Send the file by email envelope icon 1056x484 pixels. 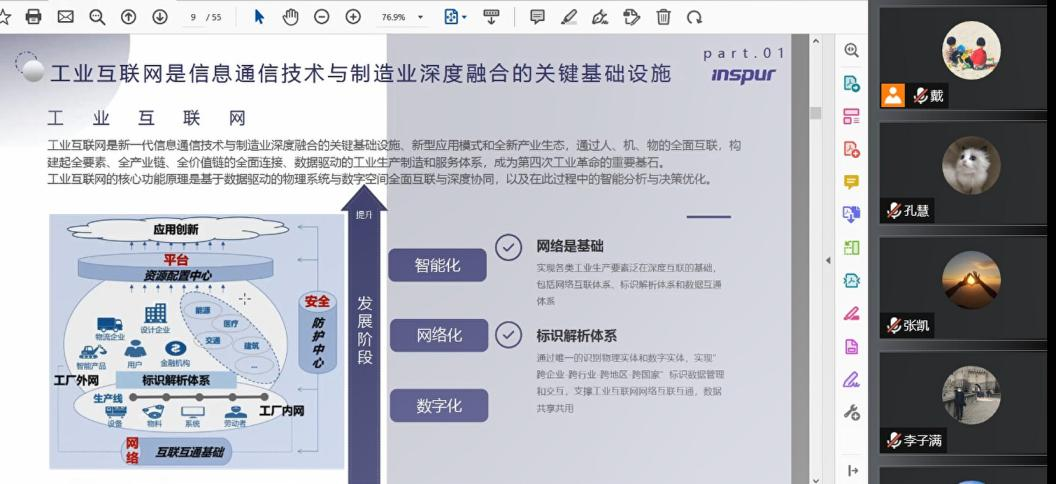pyautogui.click(x=65, y=17)
